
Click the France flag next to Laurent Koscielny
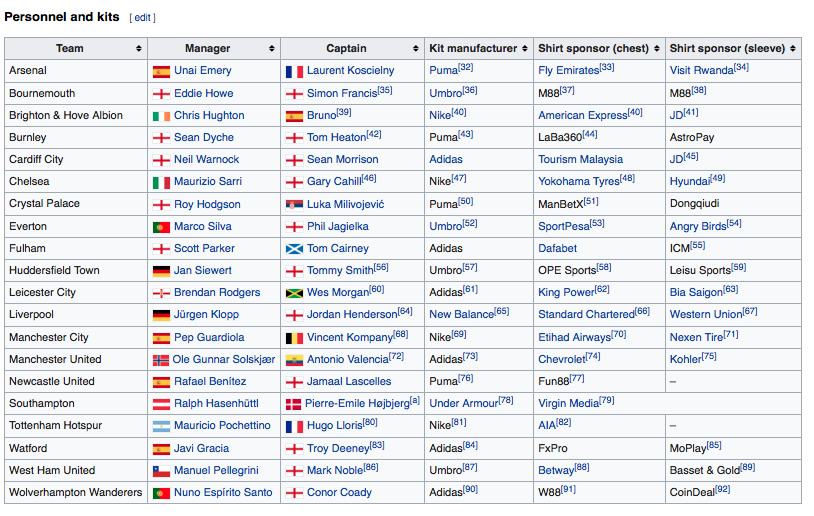[294, 71]
